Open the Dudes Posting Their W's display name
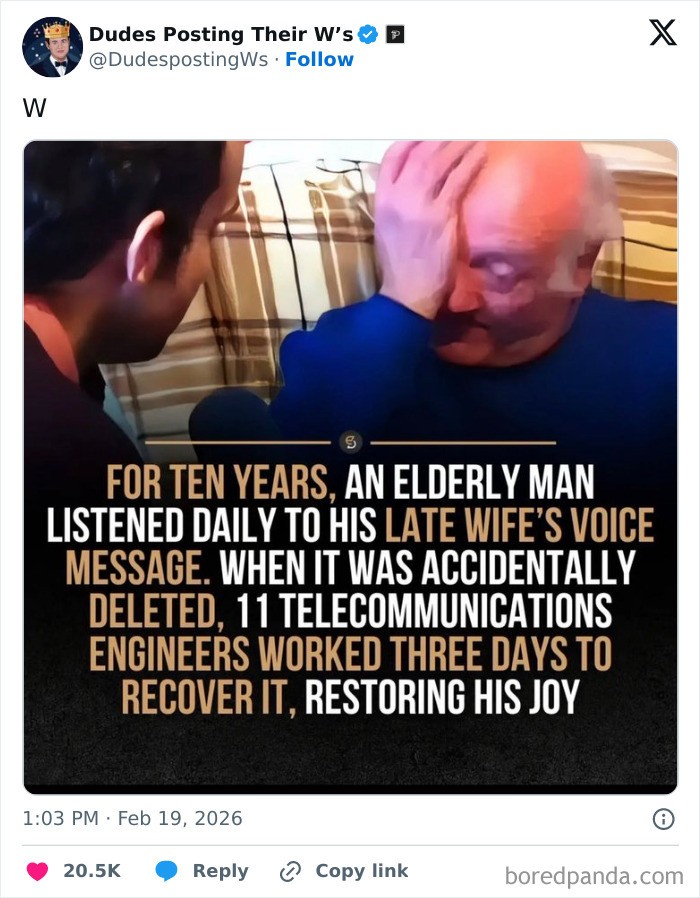700x898 pixels. click(x=221, y=34)
